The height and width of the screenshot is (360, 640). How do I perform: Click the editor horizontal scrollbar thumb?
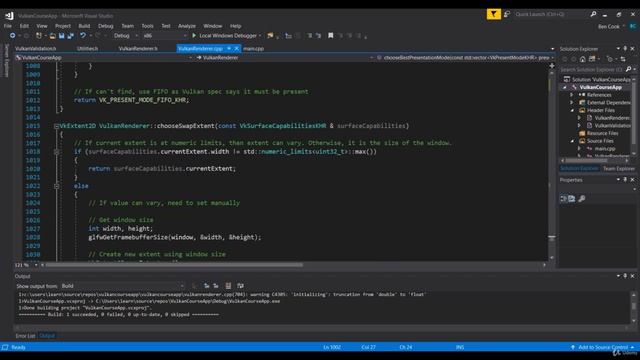[174, 265]
